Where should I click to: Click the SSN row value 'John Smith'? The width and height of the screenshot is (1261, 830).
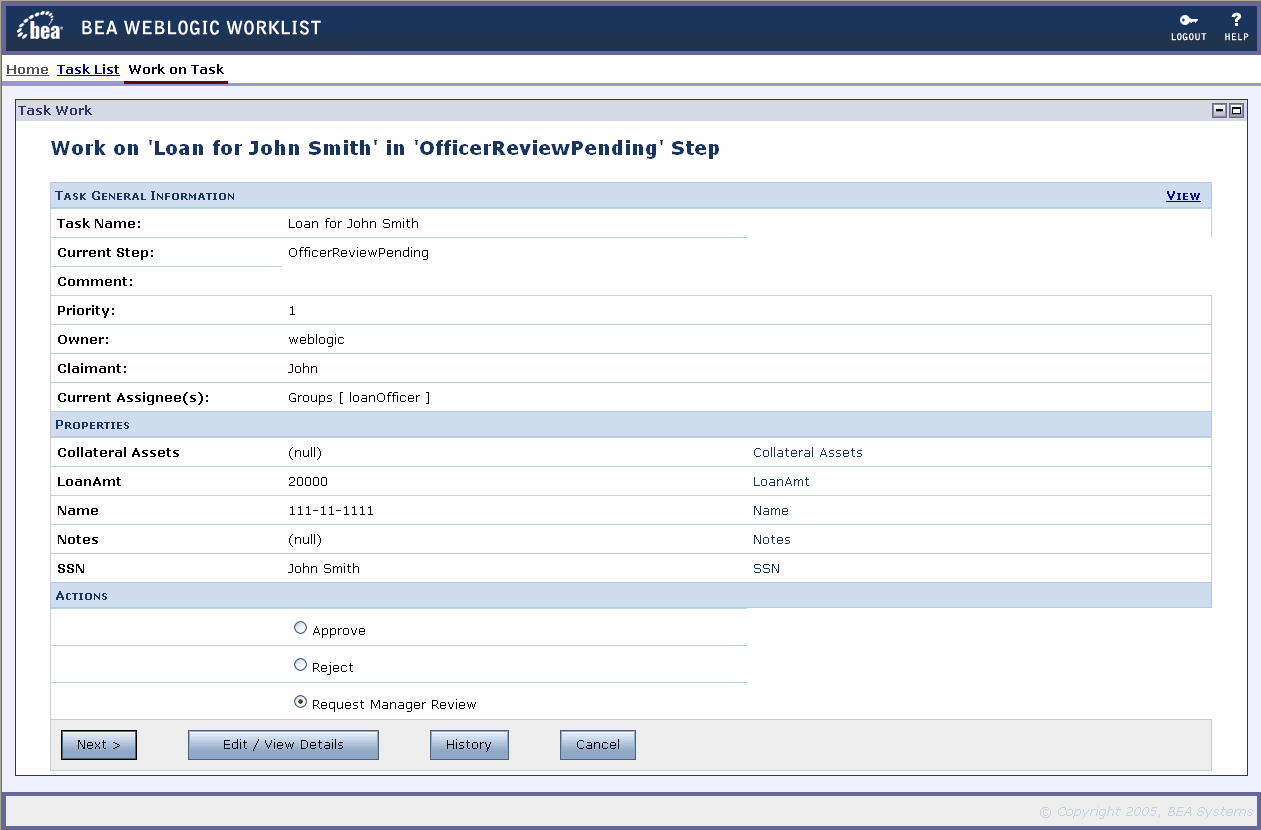324,568
